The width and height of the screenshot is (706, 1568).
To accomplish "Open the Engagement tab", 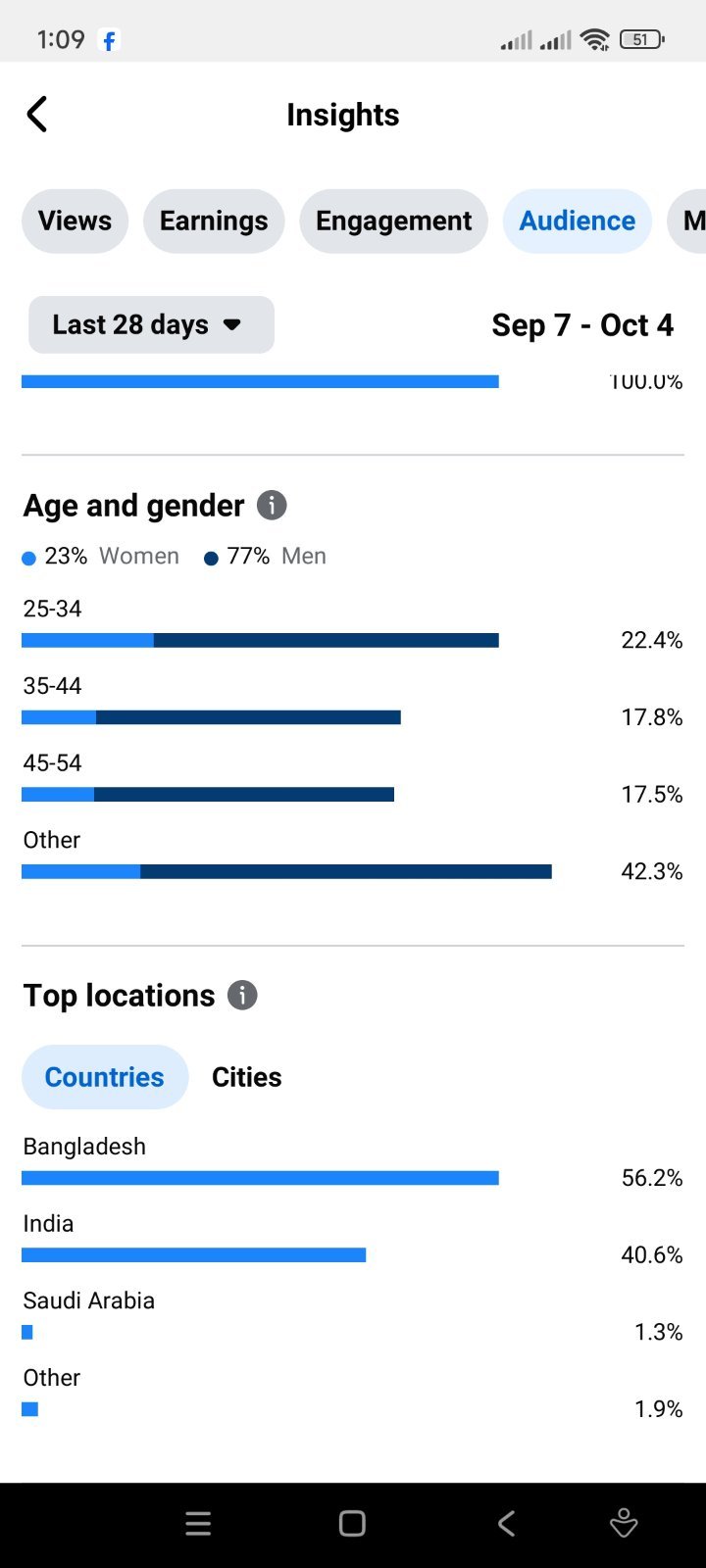I will [393, 221].
